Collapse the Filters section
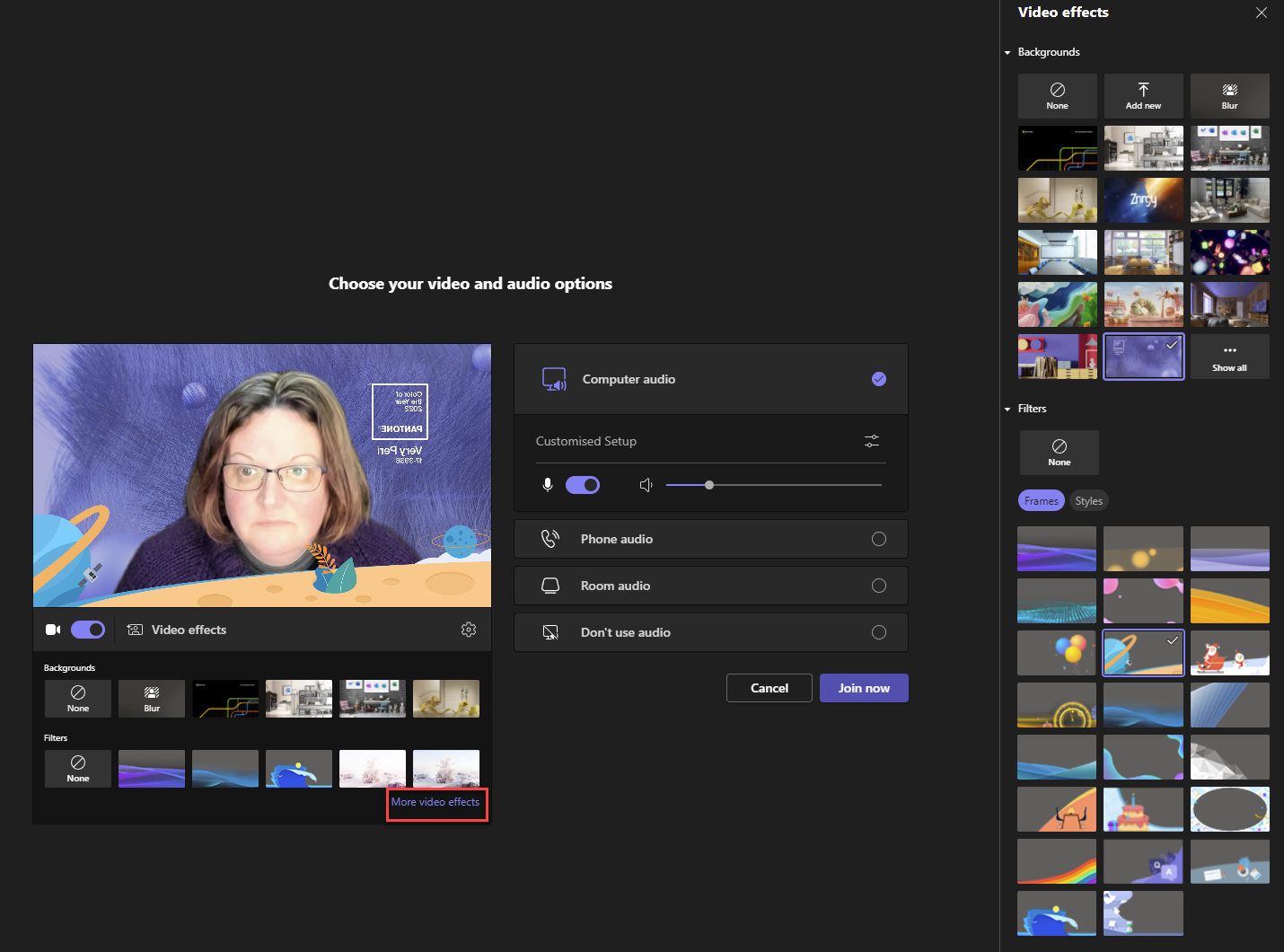The height and width of the screenshot is (952, 1284). [1007, 409]
